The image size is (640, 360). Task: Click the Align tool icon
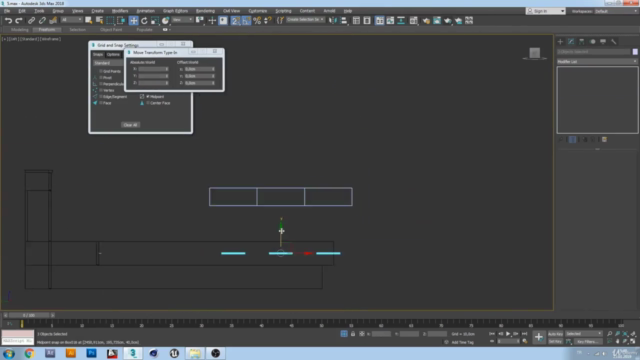[344, 20]
